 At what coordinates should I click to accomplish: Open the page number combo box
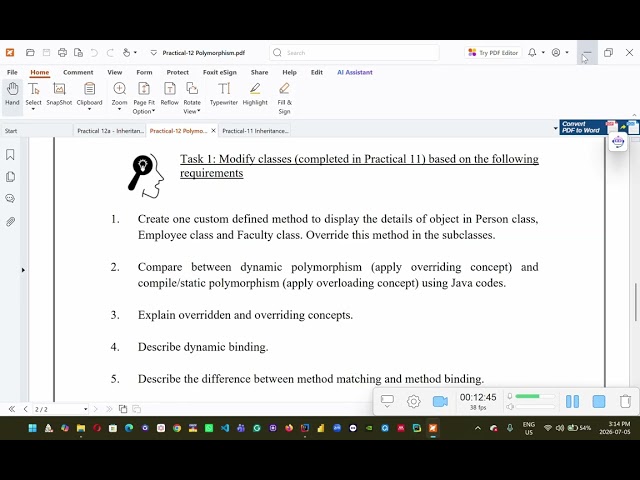tap(61, 409)
